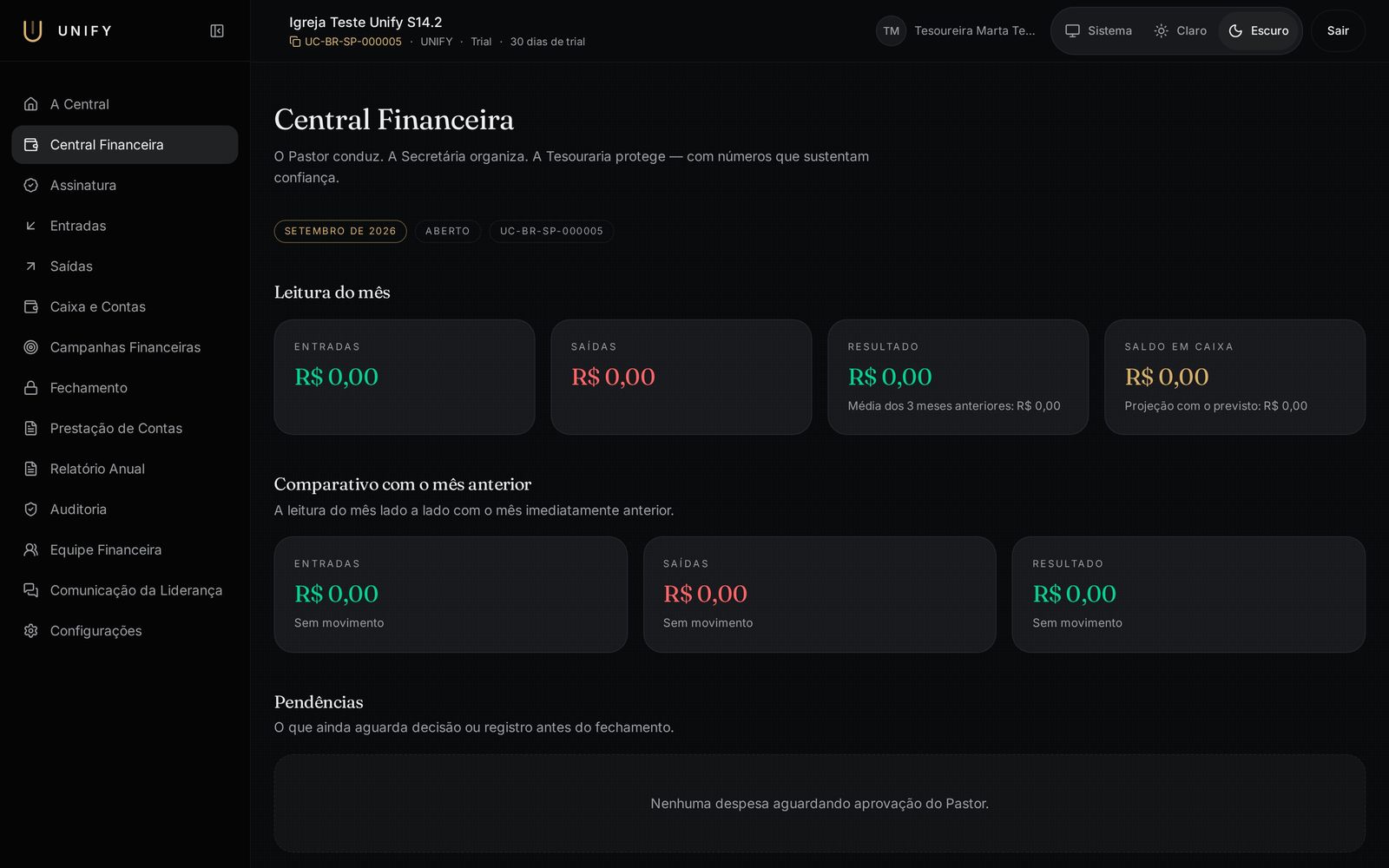This screenshot has height=868, width=1389.
Task: Click Tesoureira Marta user name
Action: pos(974,30)
